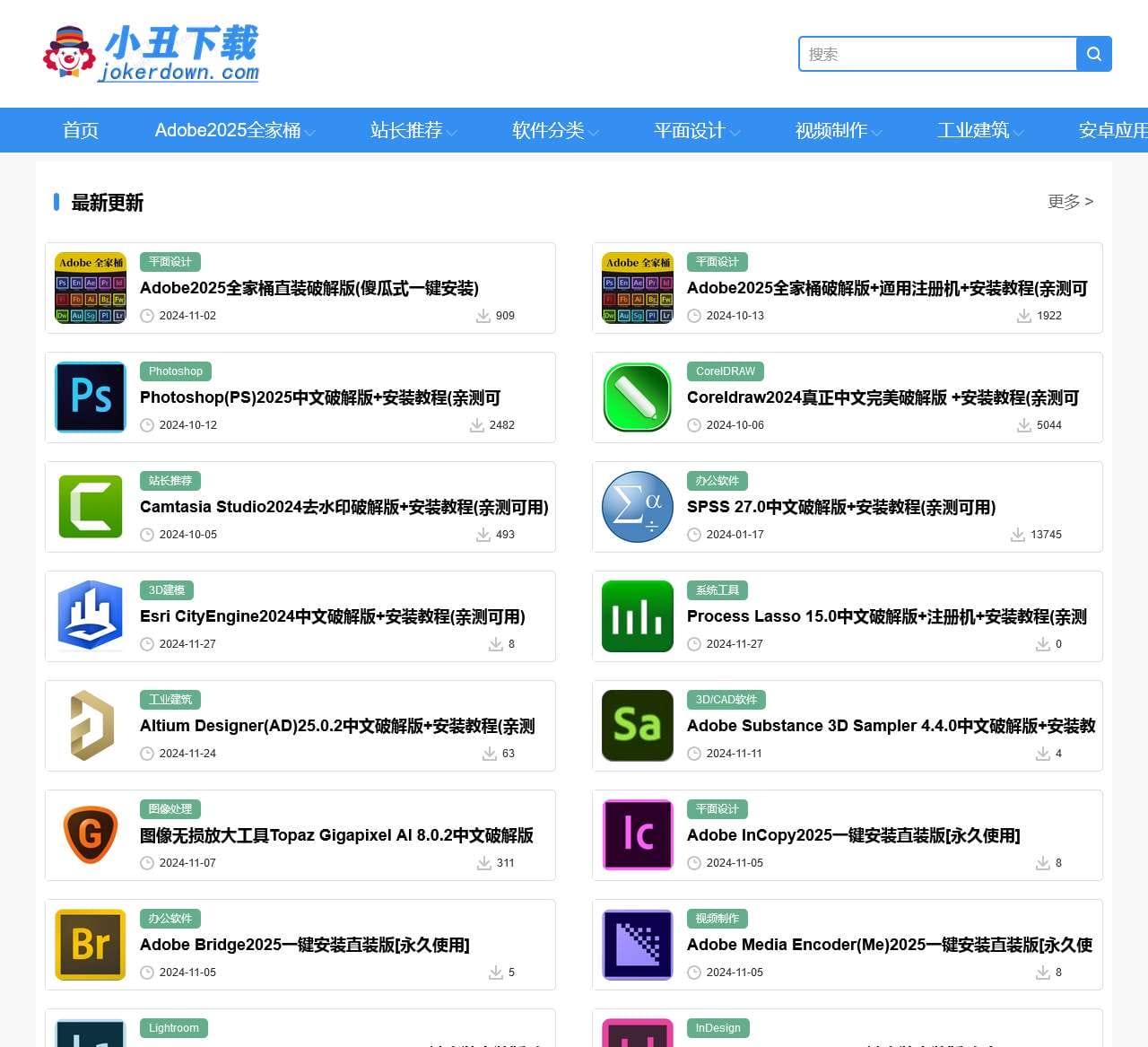Click the SPSS sigma alpha icon
The height and width of the screenshot is (1047, 1148).
pos(638,507)
